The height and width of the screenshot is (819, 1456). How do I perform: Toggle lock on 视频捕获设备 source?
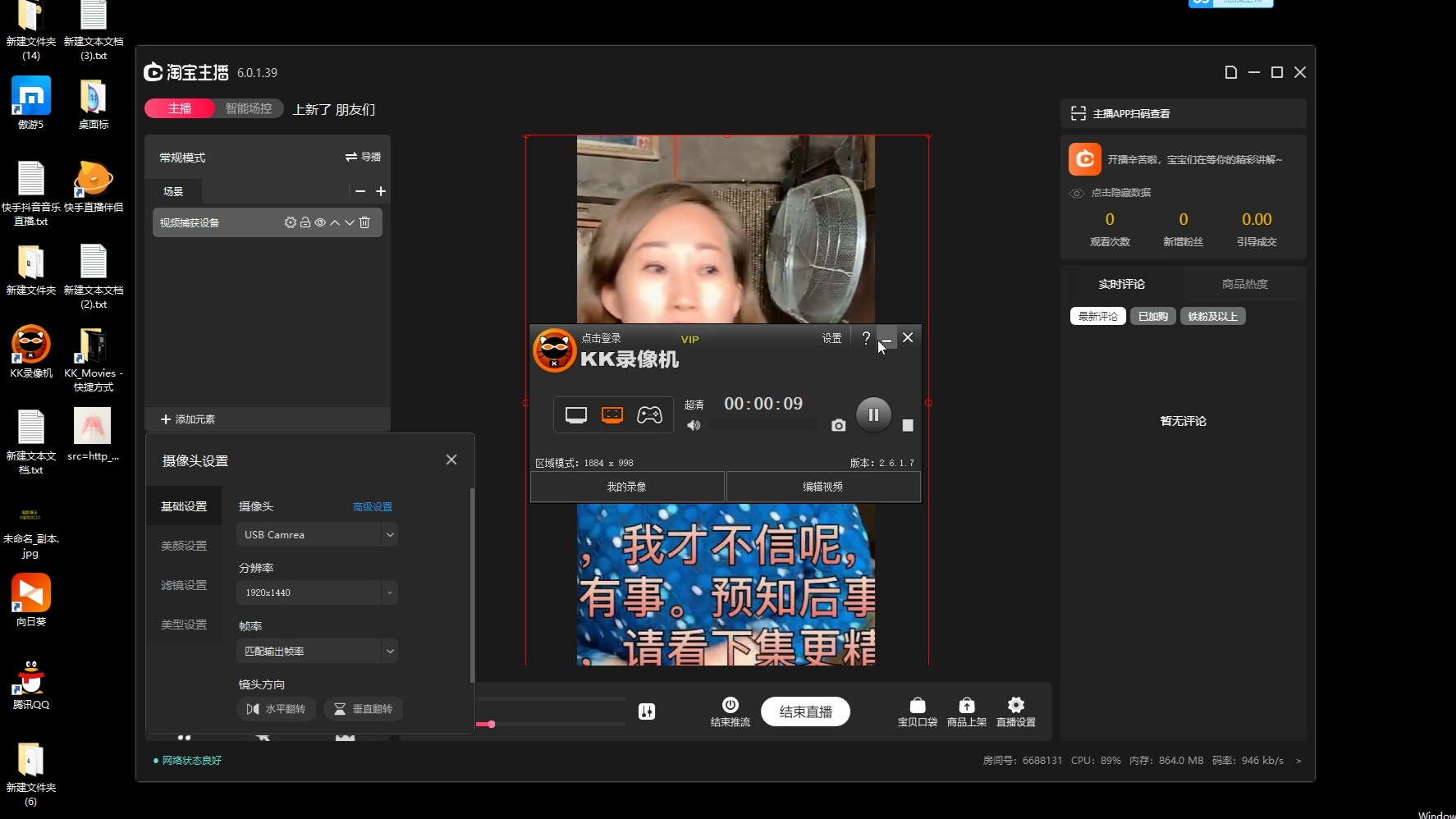pos(305,222)
